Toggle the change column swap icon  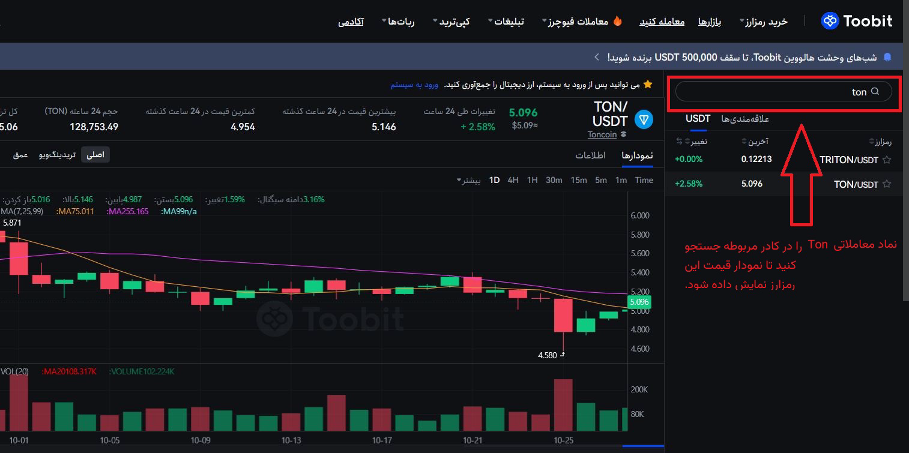click(x=680, y=142)
